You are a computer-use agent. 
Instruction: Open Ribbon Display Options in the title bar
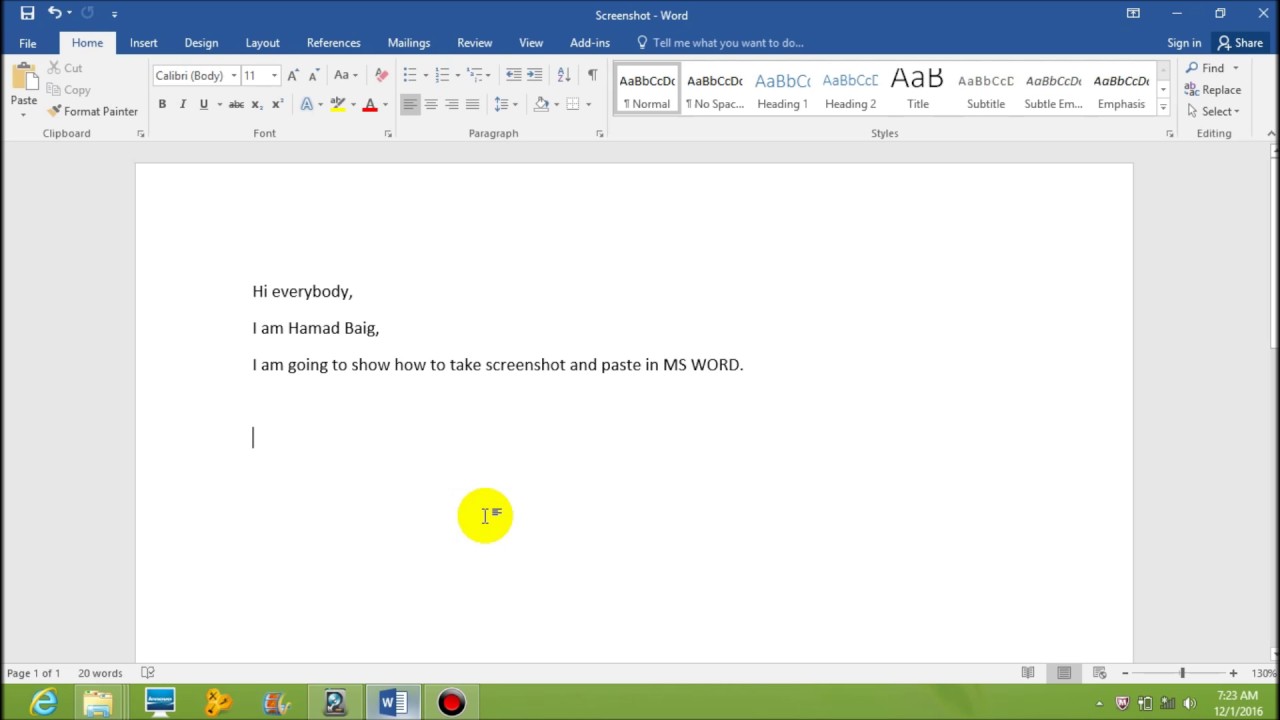[x=1133, y=14]
